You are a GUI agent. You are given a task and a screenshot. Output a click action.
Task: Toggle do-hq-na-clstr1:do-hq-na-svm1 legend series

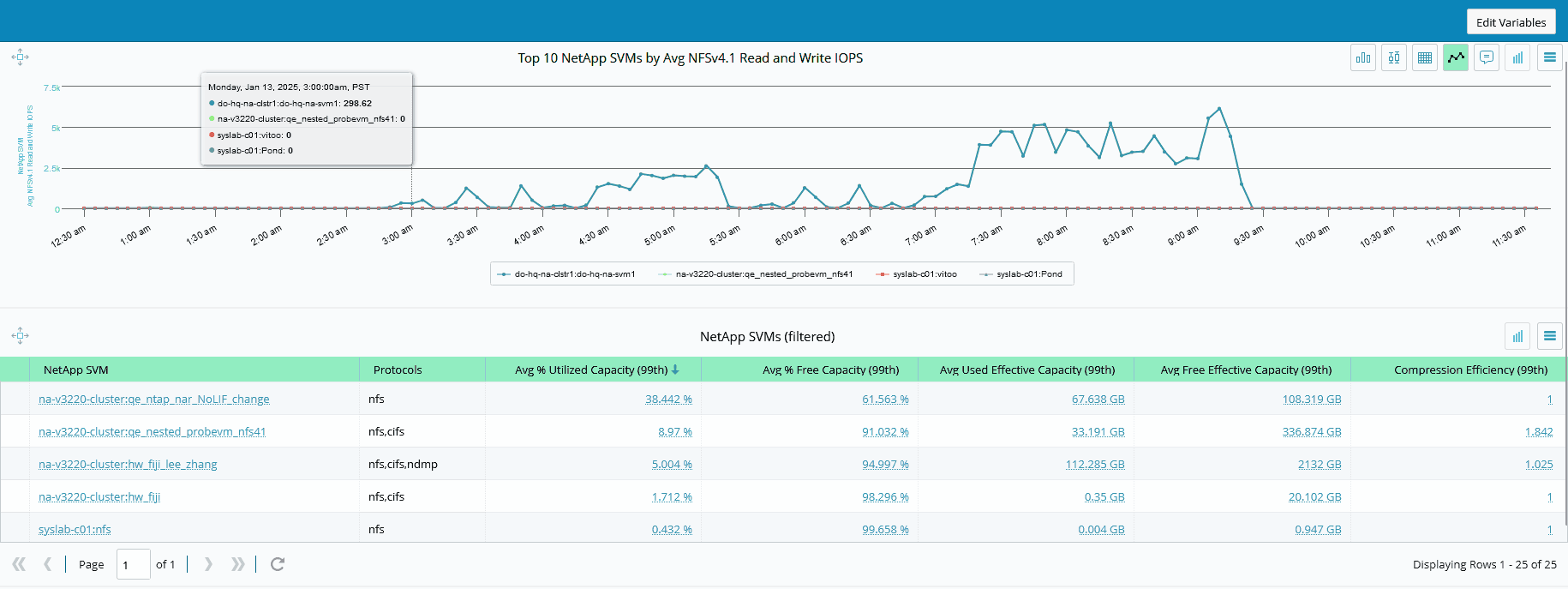coord(566,274)
